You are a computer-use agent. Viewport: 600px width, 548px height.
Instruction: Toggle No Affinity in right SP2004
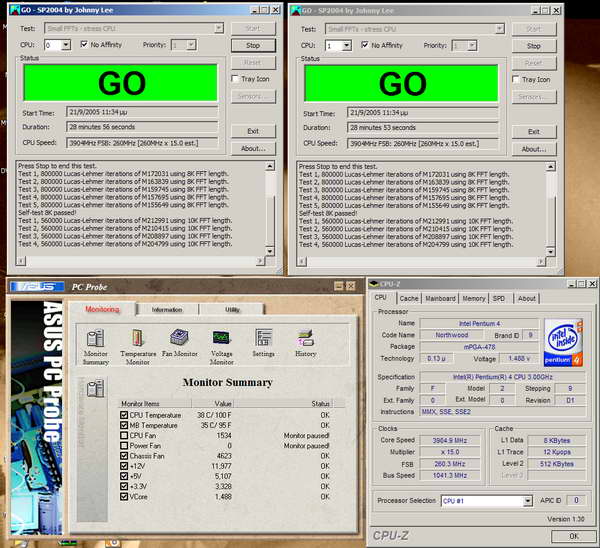(x=365, y=45)
